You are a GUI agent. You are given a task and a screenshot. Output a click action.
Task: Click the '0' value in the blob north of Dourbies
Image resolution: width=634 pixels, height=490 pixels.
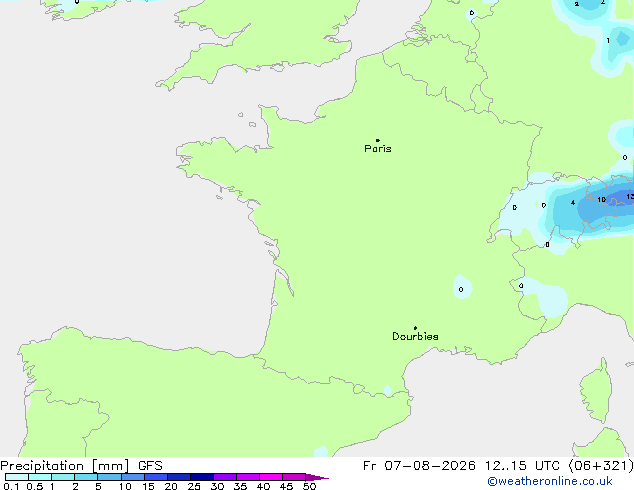461,289
